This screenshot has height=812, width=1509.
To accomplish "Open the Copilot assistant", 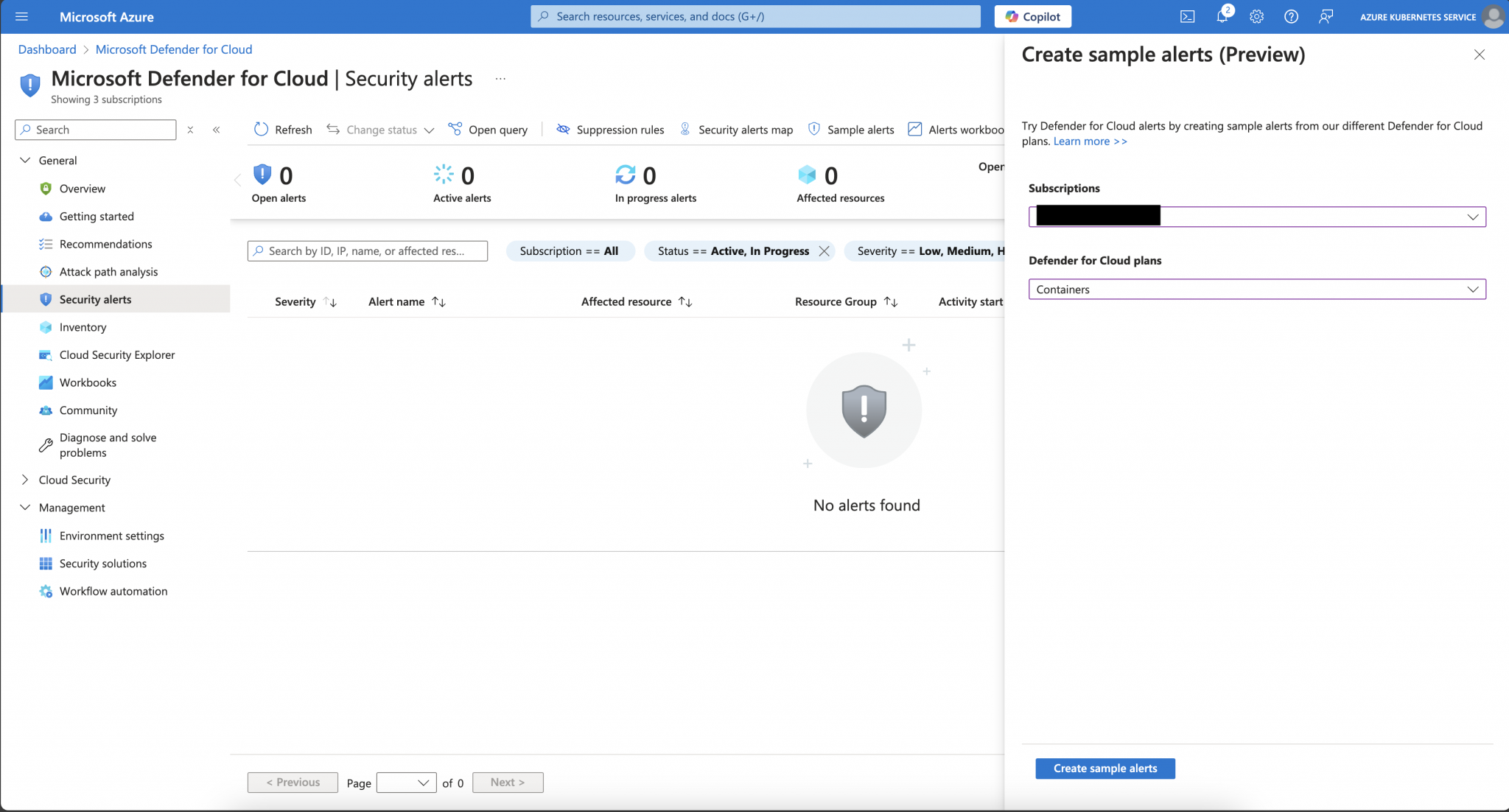I will point(1032,16).
